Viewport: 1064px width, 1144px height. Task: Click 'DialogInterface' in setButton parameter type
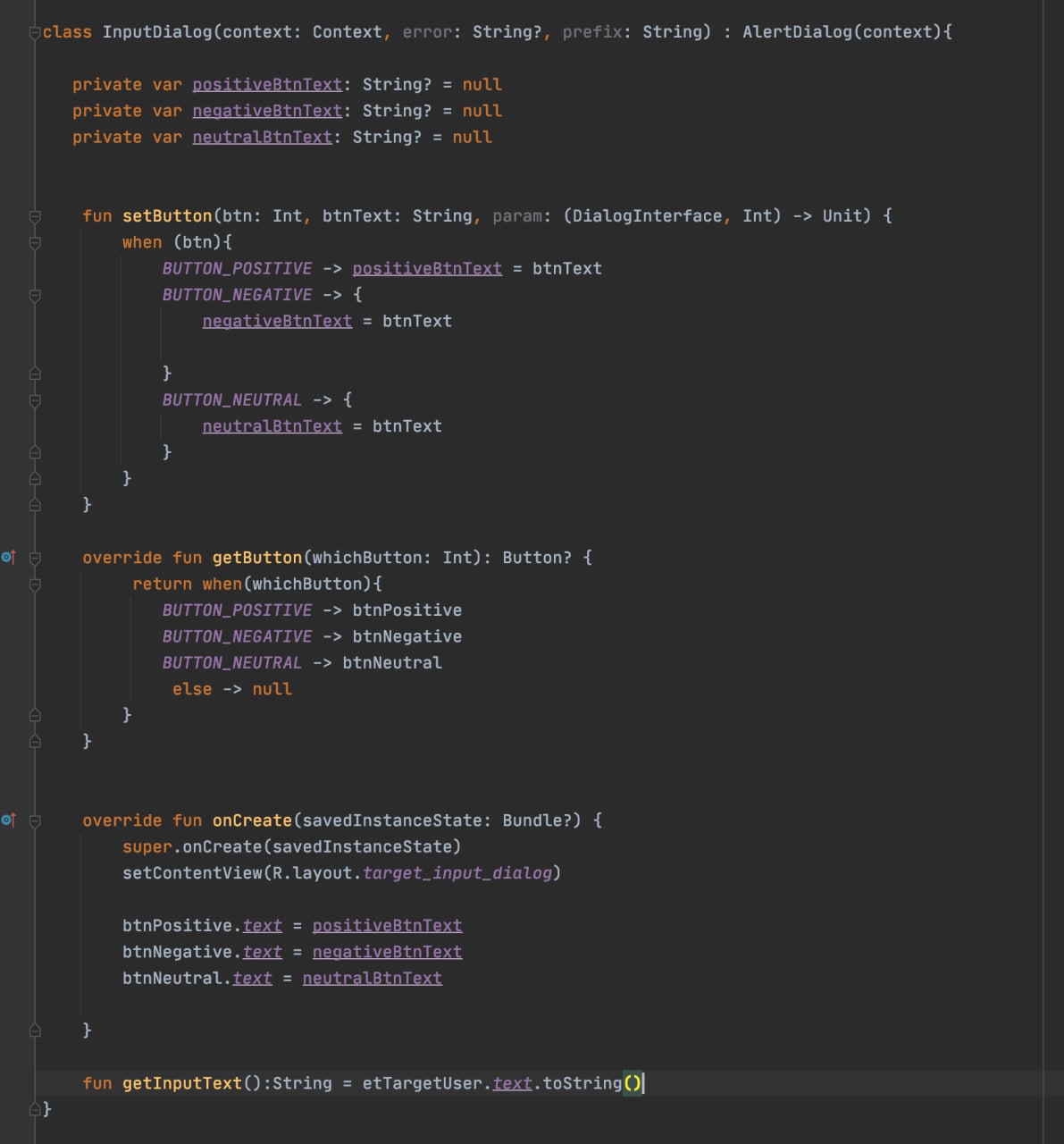pyautogui.click(x=647, y=215)
